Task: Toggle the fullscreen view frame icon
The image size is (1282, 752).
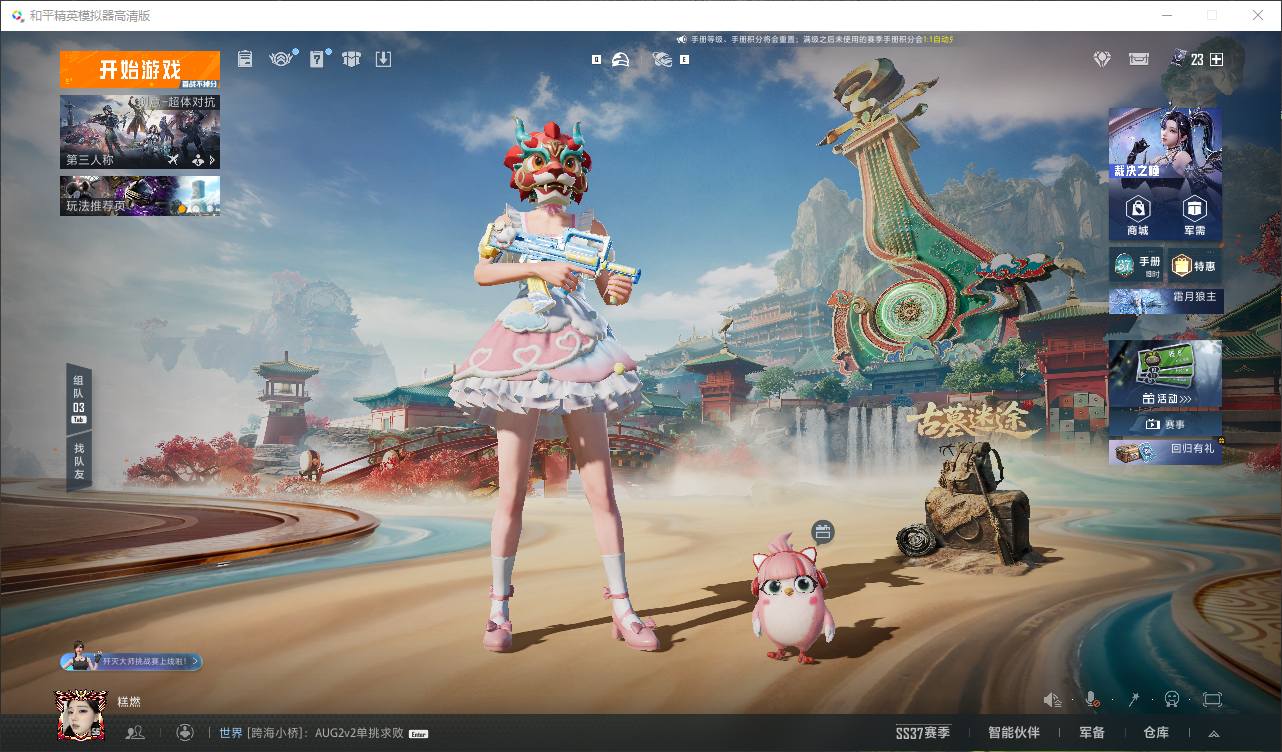Action: (x=1212, y=699)
